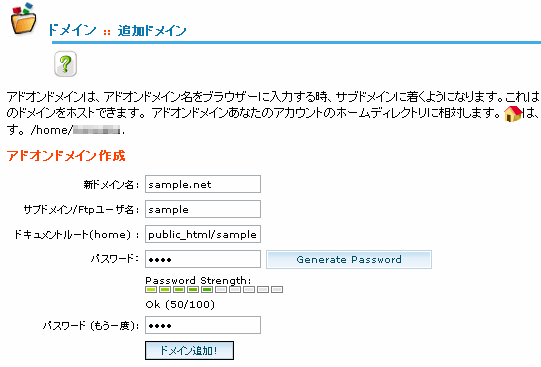Focus the first パスワード input field

tap(203, 259)
